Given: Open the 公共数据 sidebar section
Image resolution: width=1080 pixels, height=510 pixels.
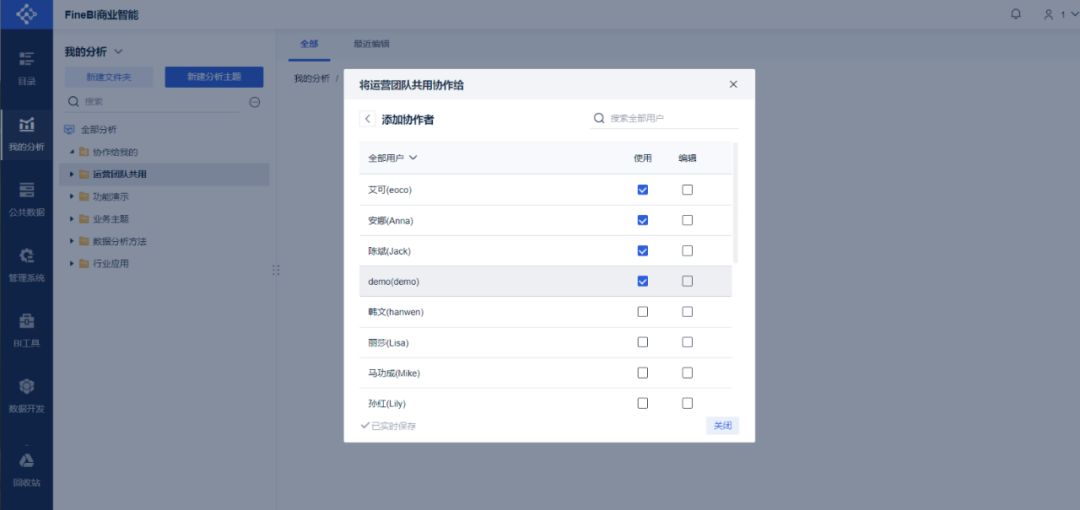Looking at the screenshot, I should 26,200.
